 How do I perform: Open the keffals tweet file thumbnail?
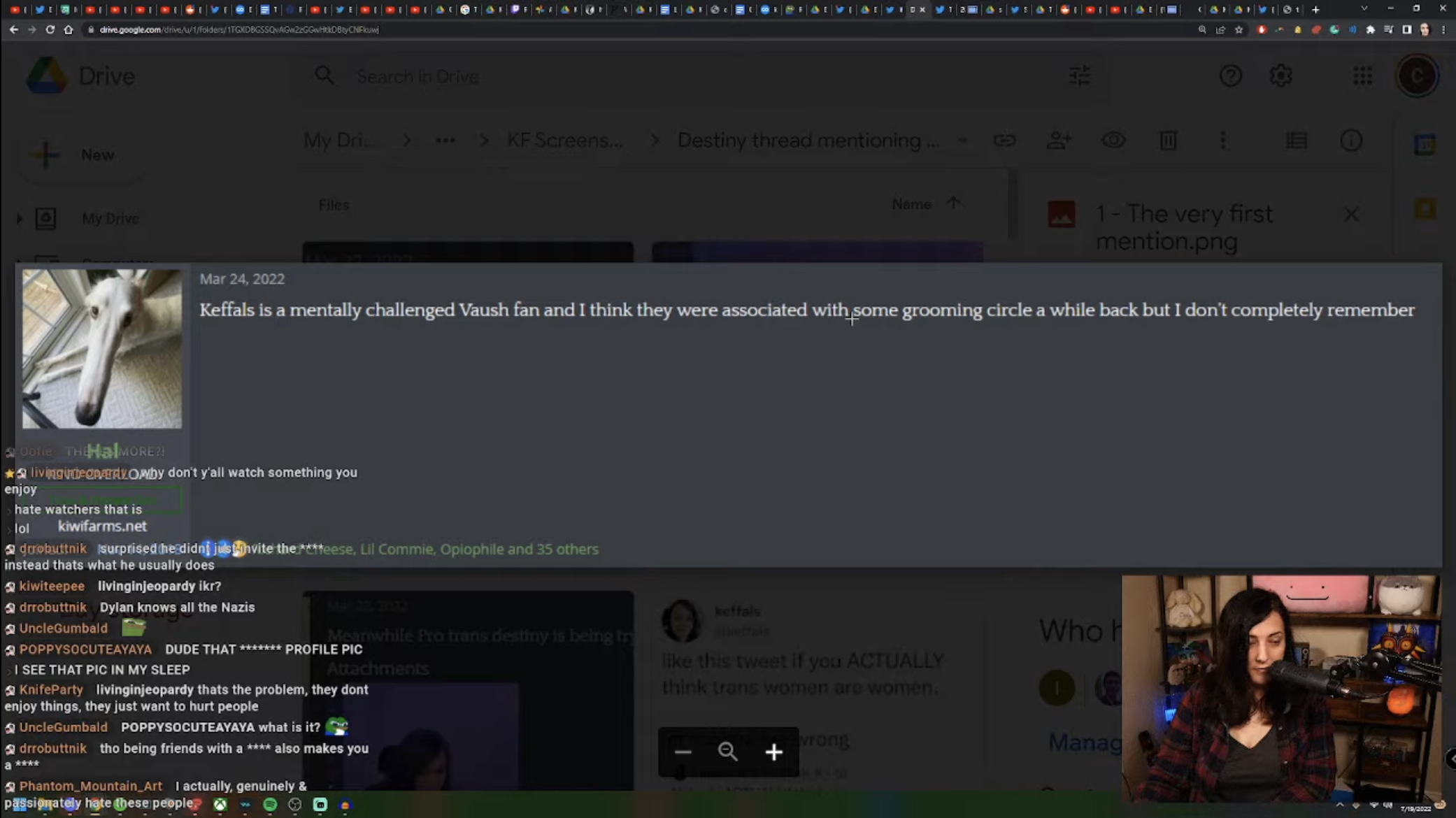(x=817, y=692)
